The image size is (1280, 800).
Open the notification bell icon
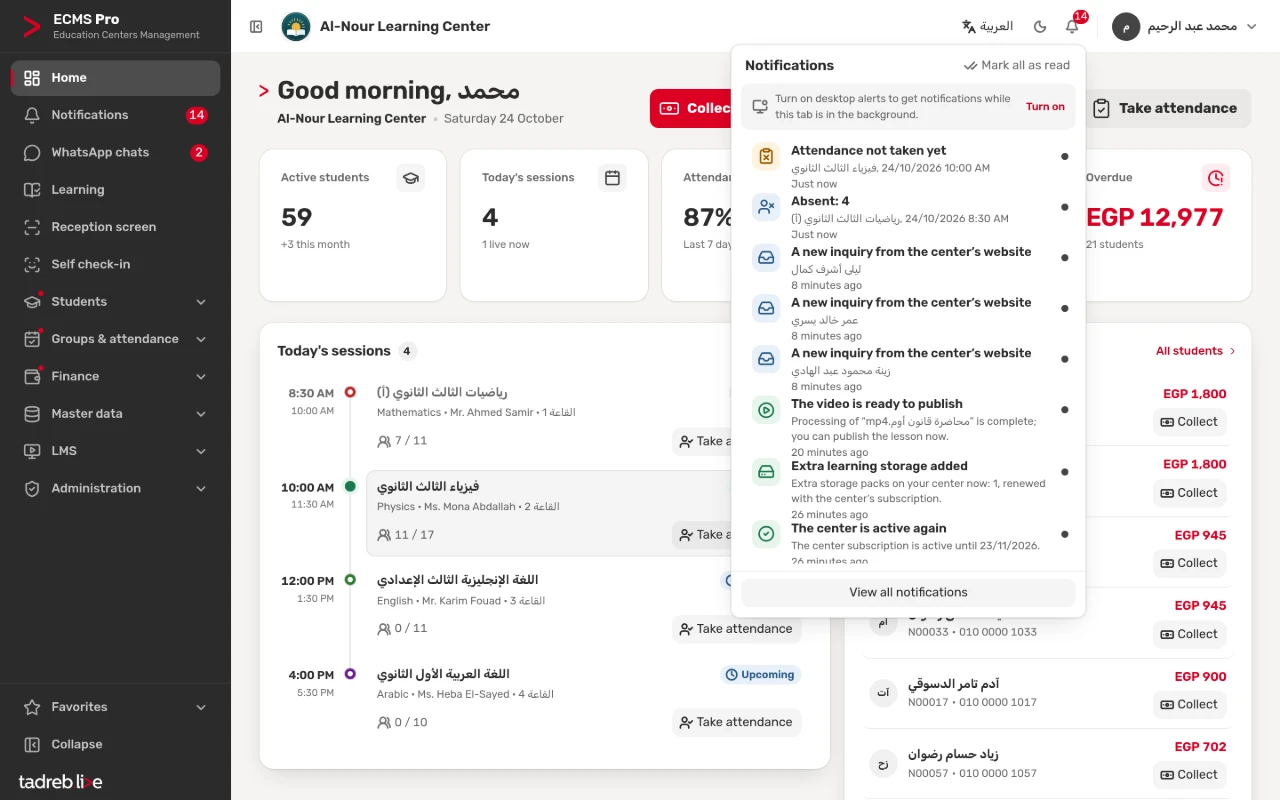click(1072, 27)
